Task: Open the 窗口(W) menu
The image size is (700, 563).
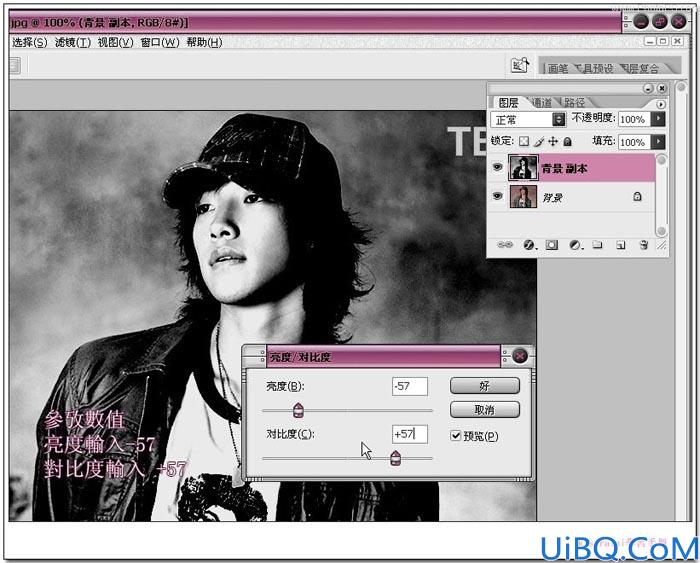Action: point(159,42)
